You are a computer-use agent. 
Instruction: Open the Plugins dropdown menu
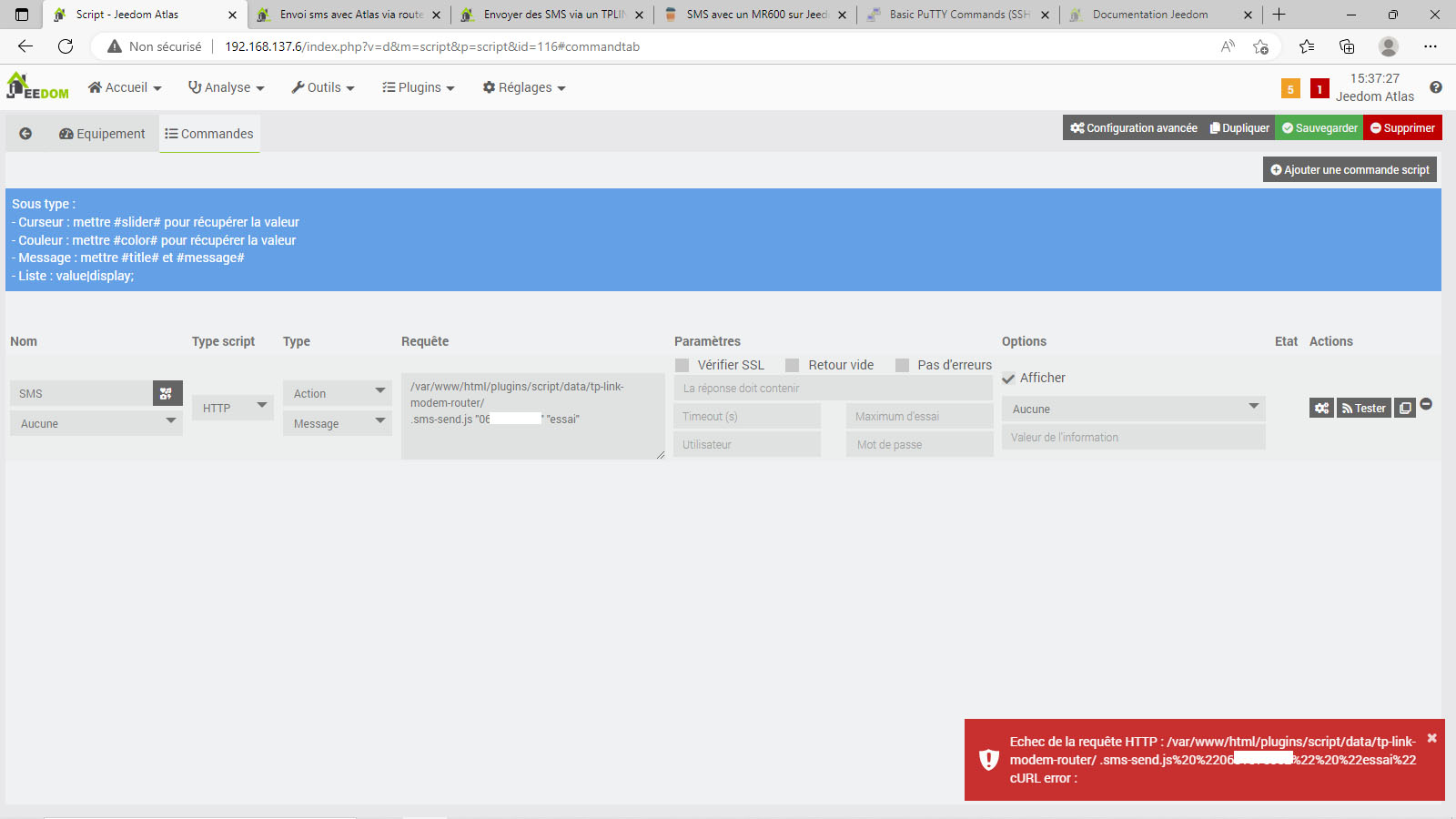point(419,87)
